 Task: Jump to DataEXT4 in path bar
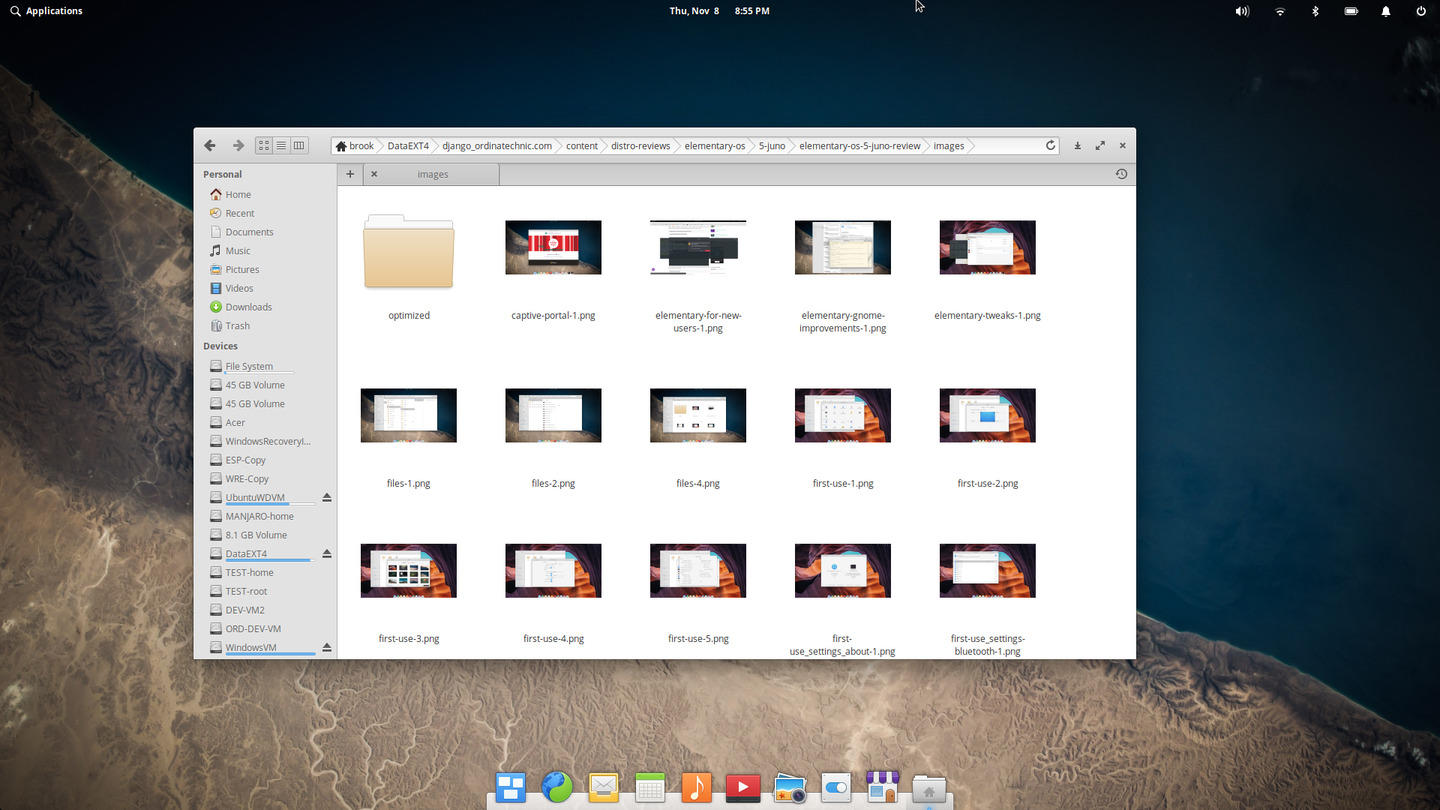(408, 146)
